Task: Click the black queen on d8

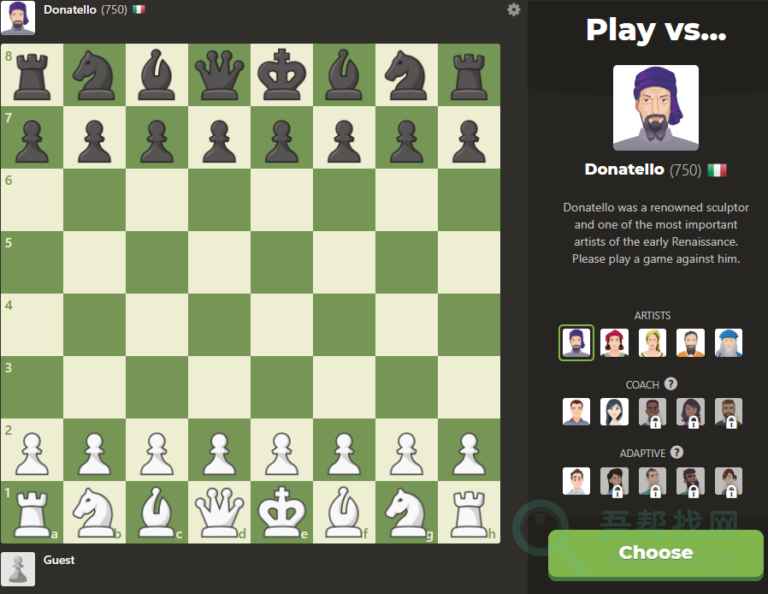Action: tap(219, 75)
